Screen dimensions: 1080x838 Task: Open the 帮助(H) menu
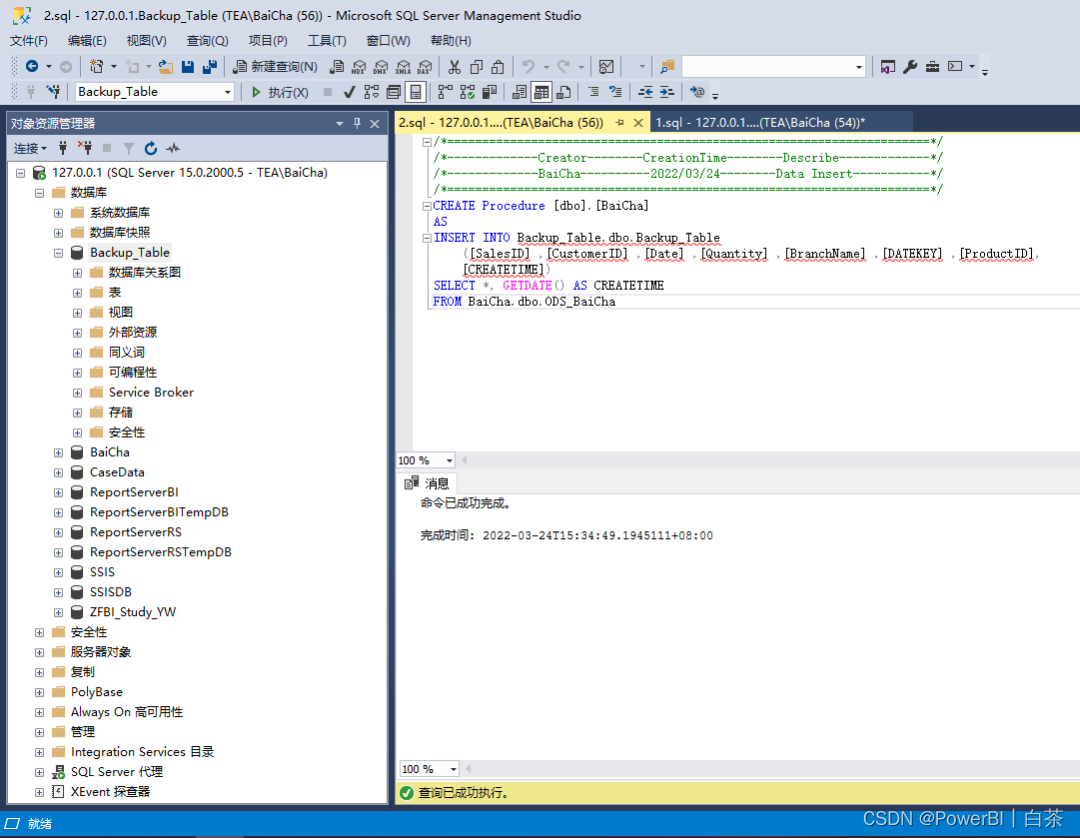pyautogui.click(x=450, y=41)
